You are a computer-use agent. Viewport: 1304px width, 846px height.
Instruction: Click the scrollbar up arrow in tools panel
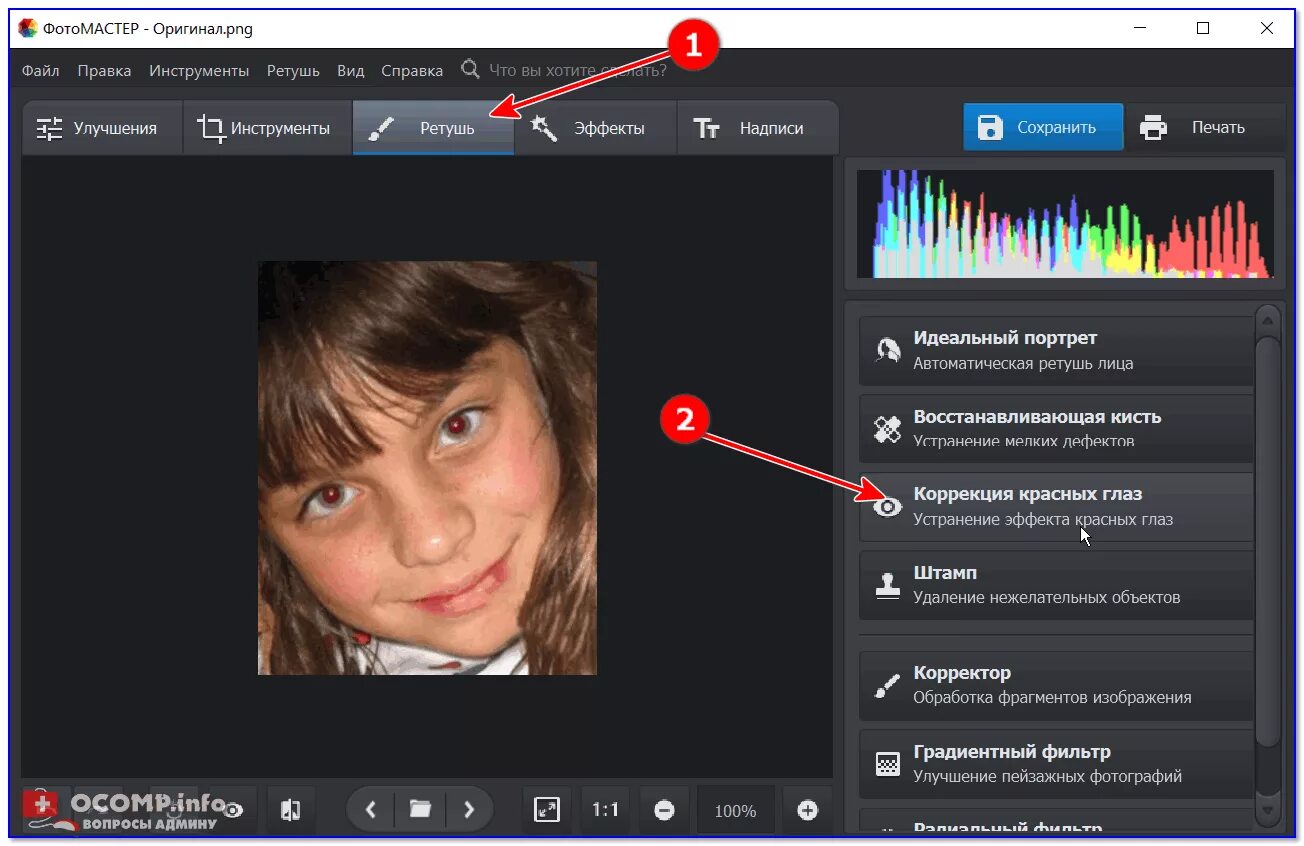(1268, 320)
